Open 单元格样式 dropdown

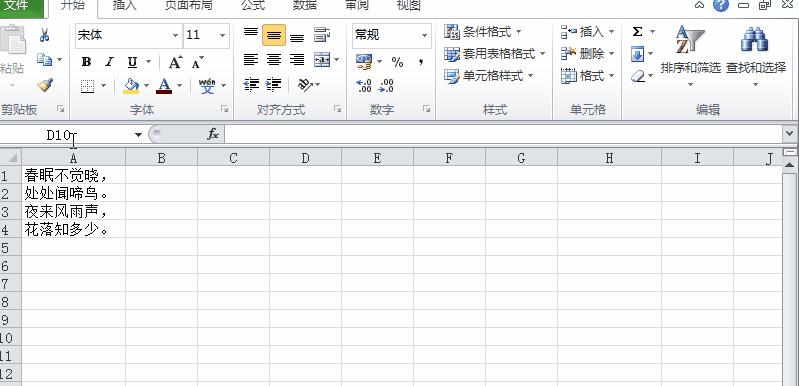click(488, 76)
